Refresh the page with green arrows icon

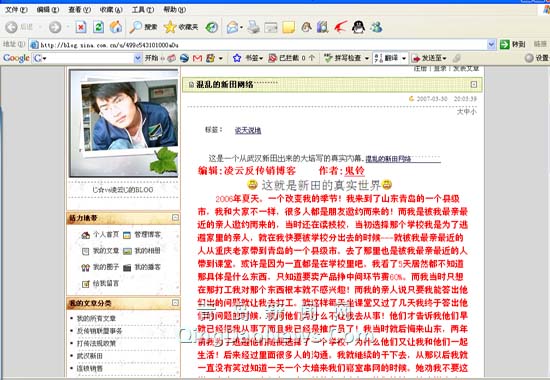point(99,27)
